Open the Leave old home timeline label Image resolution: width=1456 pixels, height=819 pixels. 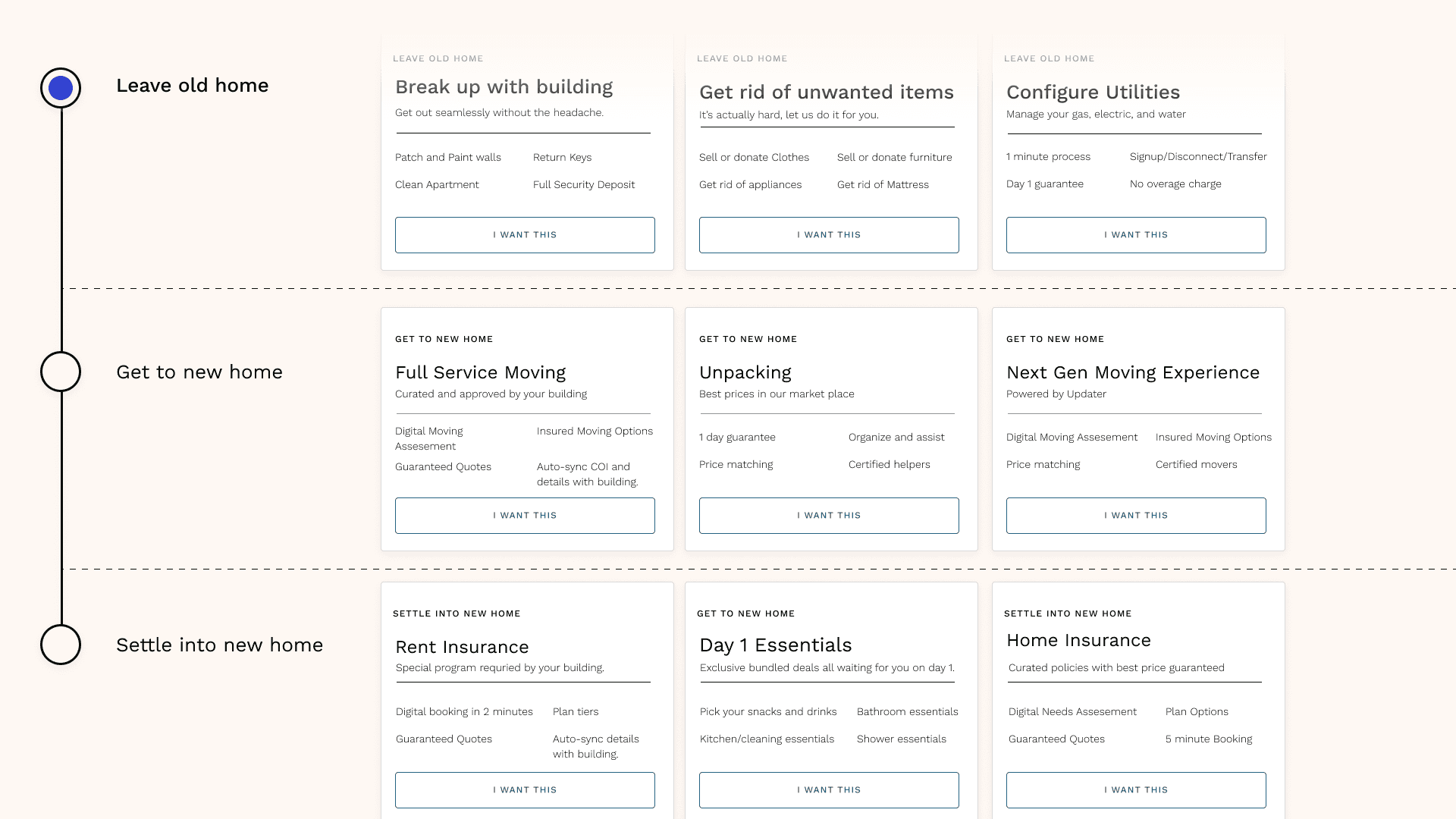tap(192, 86)
